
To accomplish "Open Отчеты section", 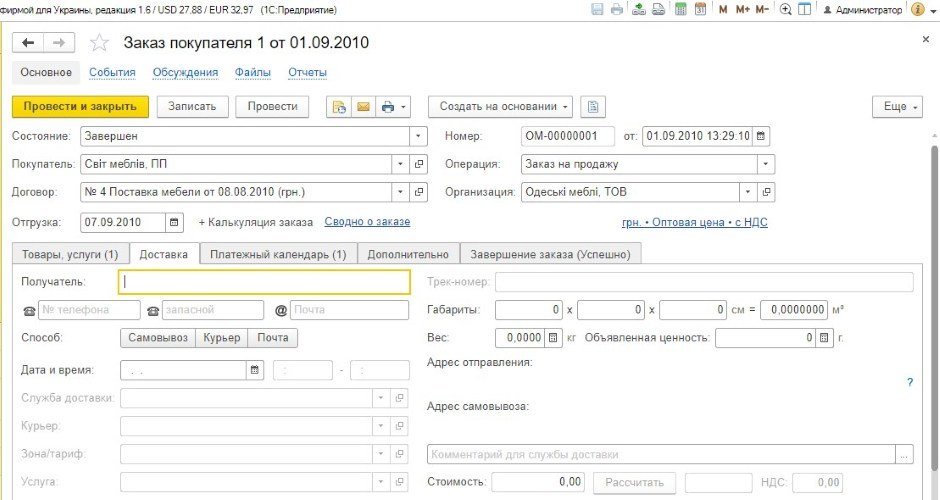I will tap(308, 73).
